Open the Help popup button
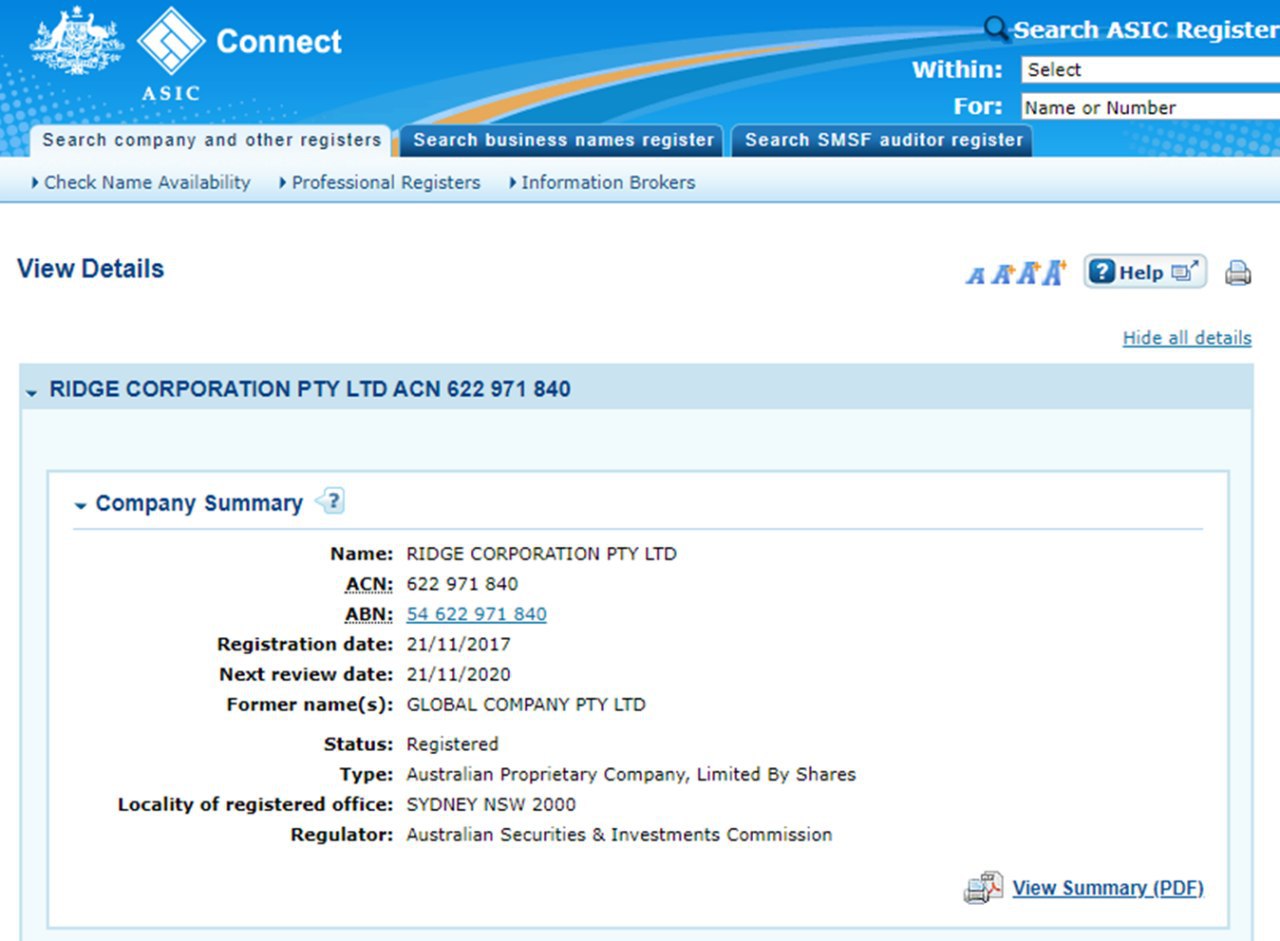The image size is (1280, 941). coord(1145,272)
